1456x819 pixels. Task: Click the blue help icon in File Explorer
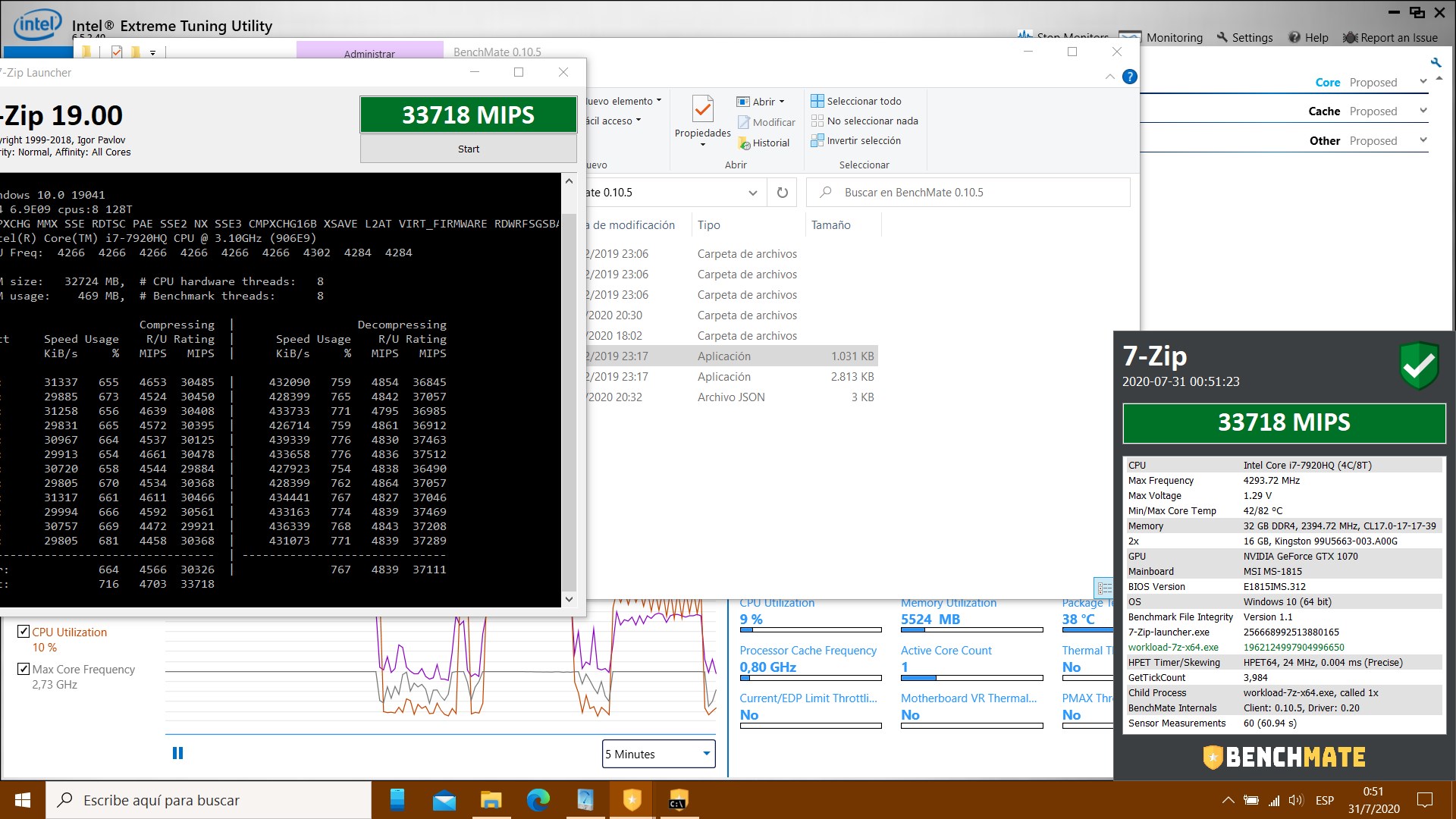coord(1129,77)
